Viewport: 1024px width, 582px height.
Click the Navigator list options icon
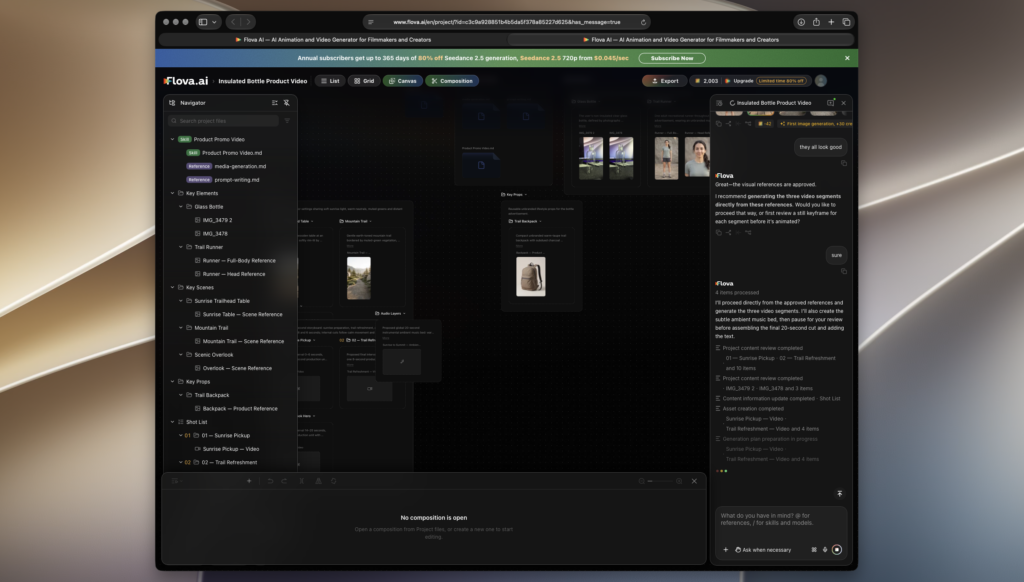pyautogui.click(x=274, y=103)
